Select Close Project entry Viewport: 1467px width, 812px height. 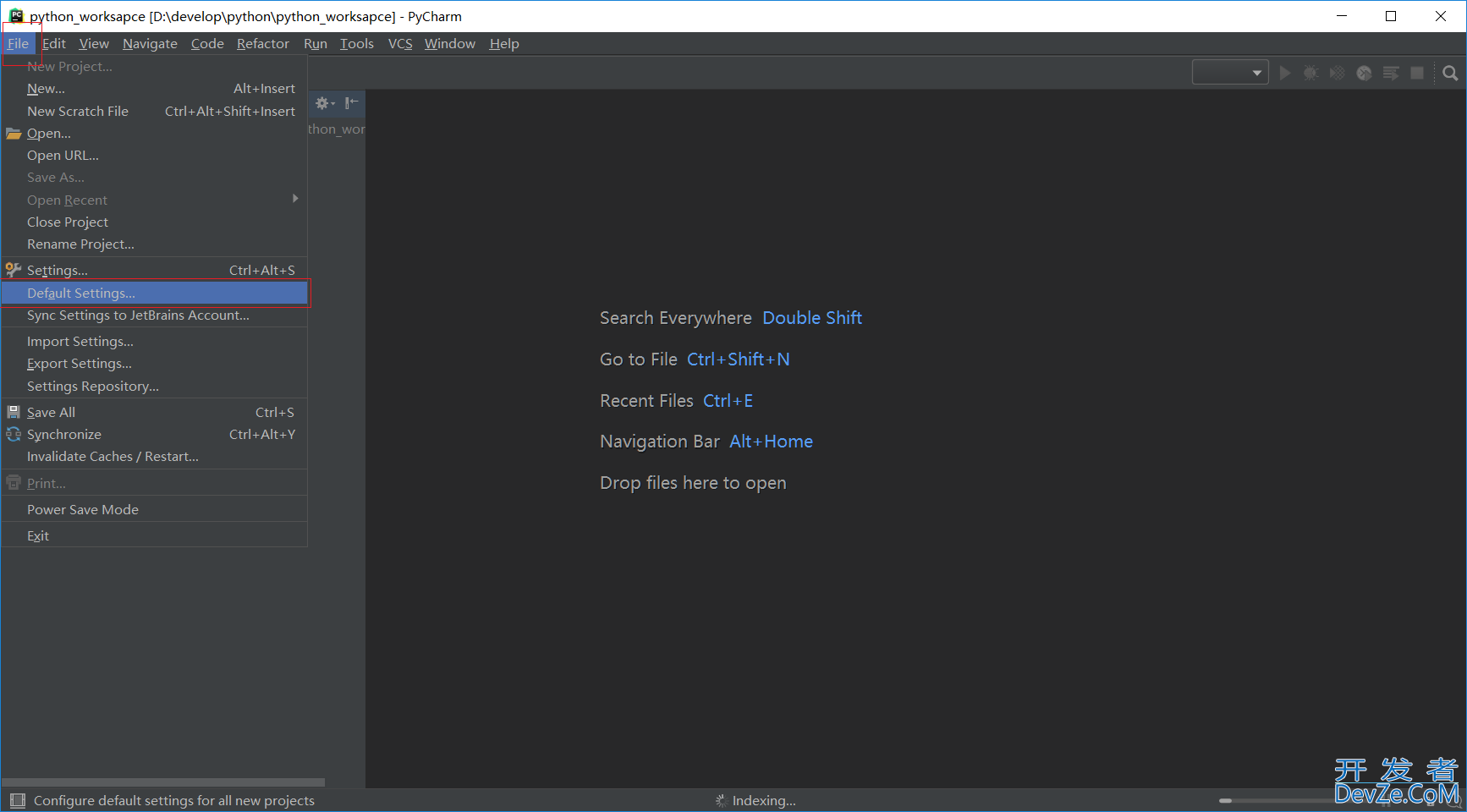click(x=155, y=222)
